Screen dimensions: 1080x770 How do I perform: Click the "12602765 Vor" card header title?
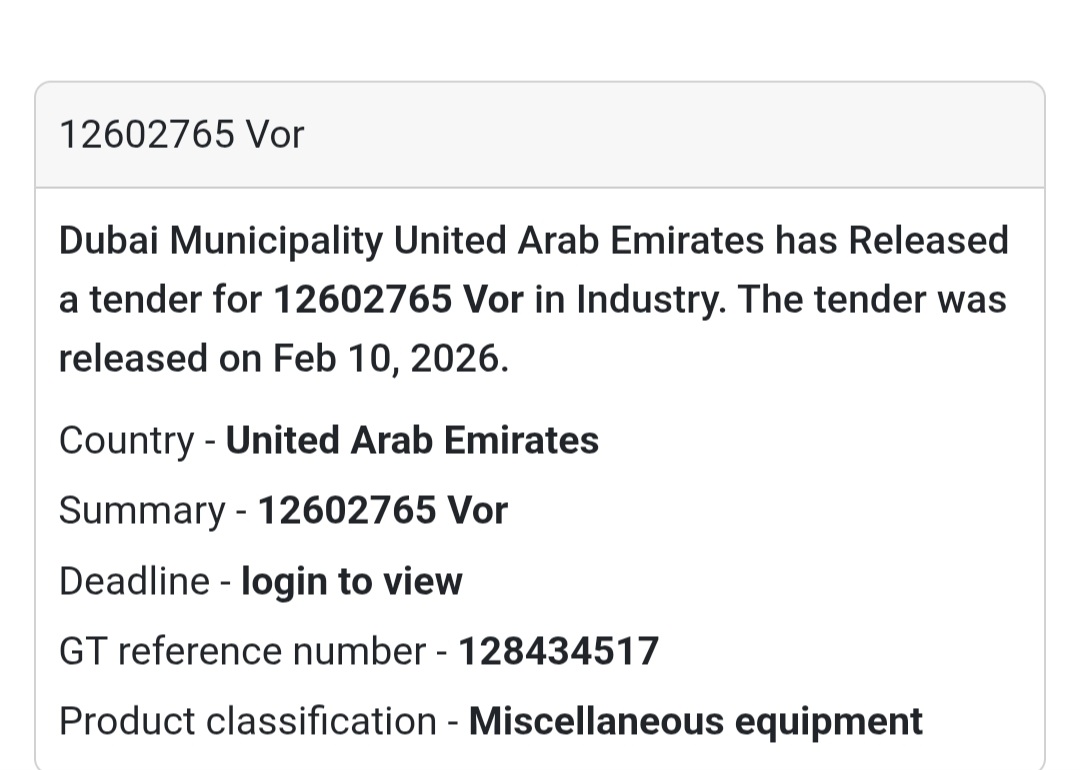coord(181,134)
